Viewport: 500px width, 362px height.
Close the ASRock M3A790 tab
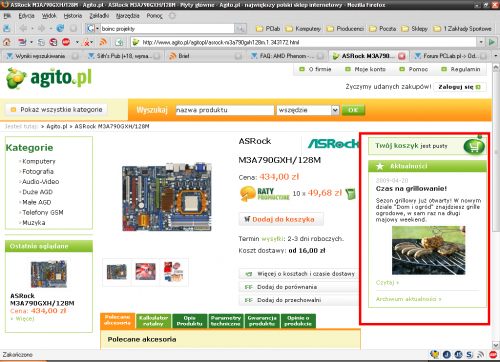[x=402, y=56]
